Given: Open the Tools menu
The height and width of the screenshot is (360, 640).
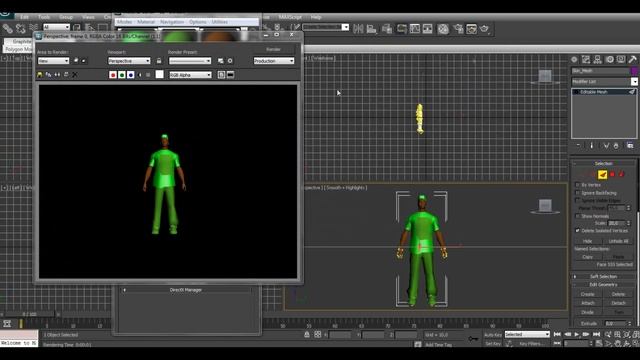Looking at the screenshot, I should 44,17.
